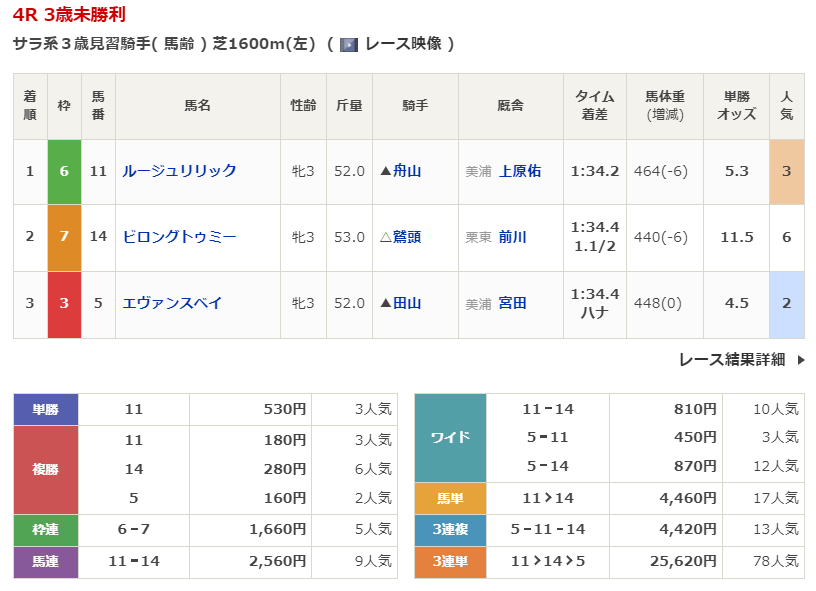Select the 3連単 payout label
This screenshot has width=816, height=591.
click(450, 561)
